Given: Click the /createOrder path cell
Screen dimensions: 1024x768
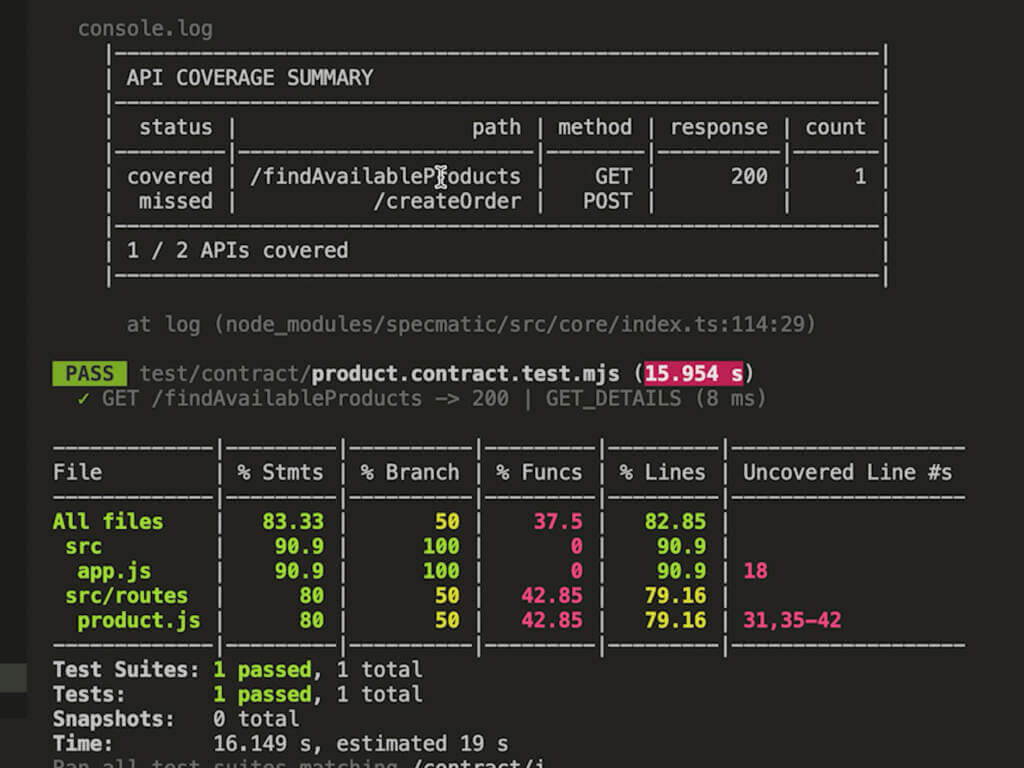Looking at the screenshot, I should point(447,201).
